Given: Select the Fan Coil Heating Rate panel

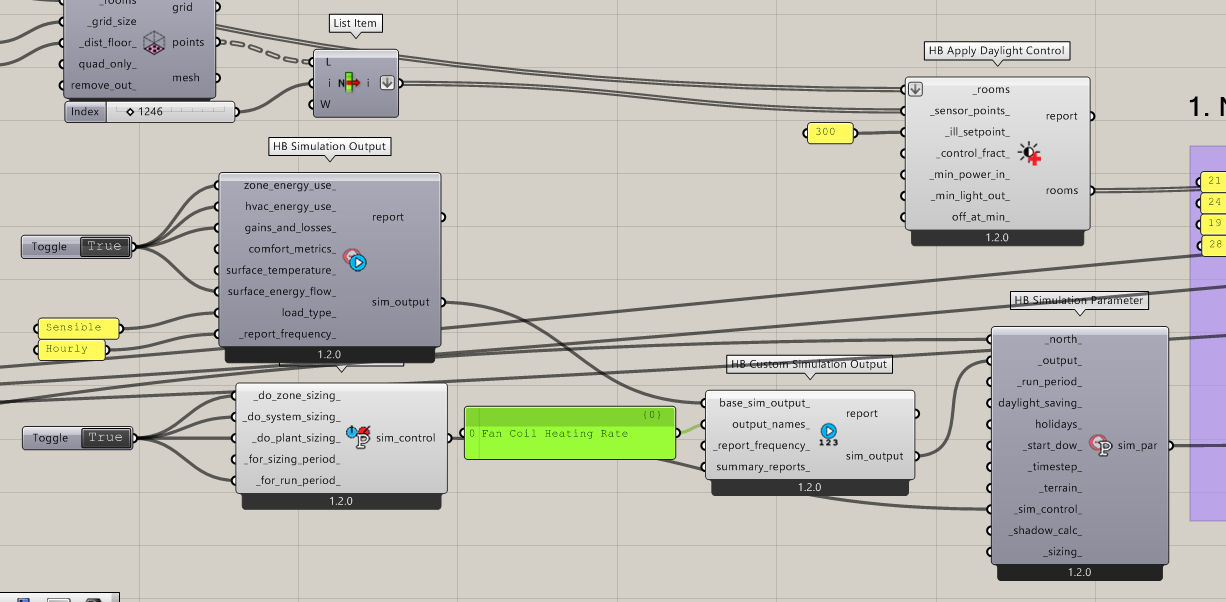Looking at the screenshot, I should tap(570, 433).
